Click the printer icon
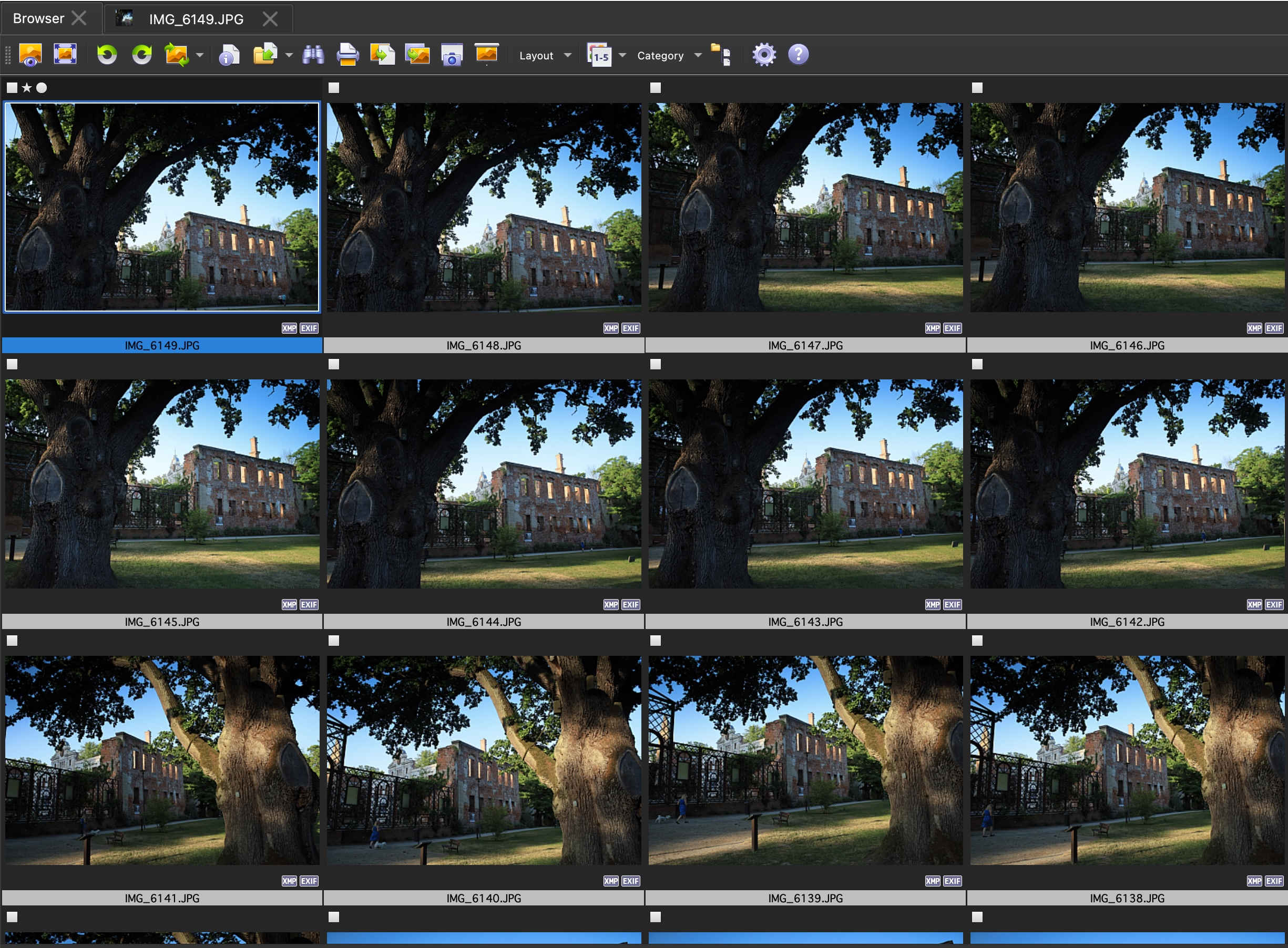 (x=347, y=55)
